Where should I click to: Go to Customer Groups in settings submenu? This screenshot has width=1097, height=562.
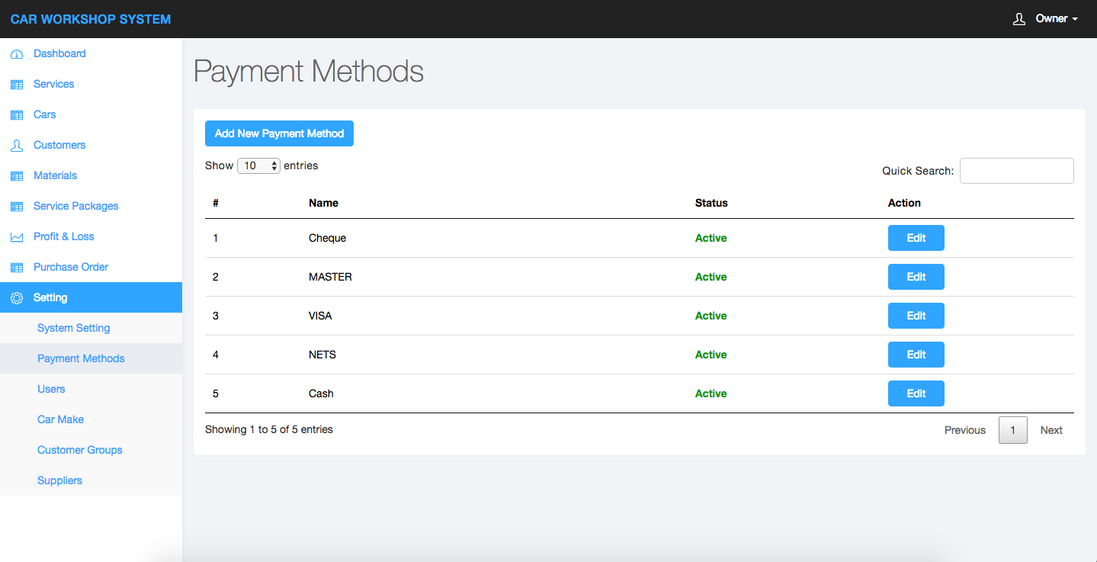tap(80, 450)
